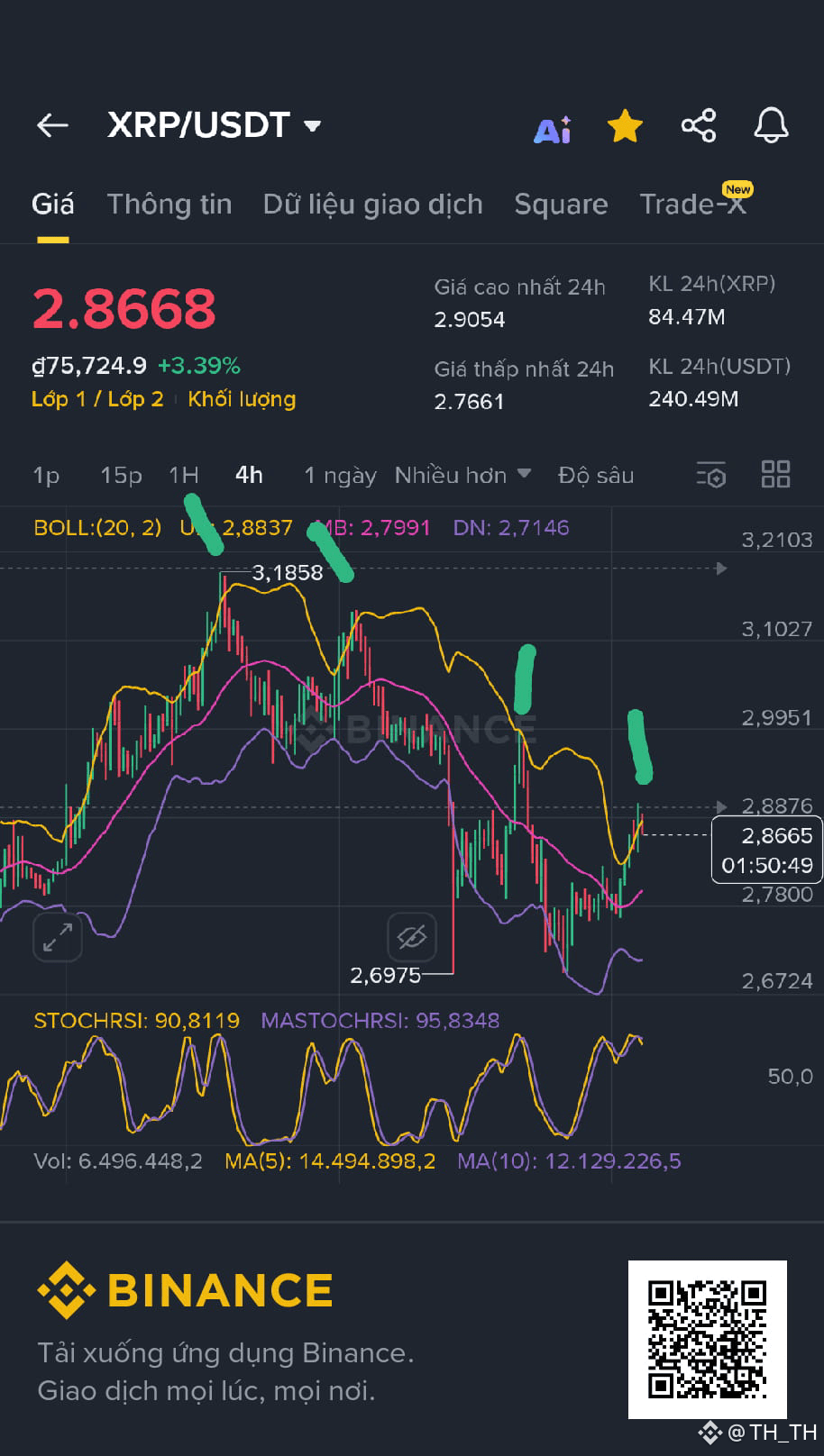Tap the Binance QR code
The image size is (824, 1456).
tap(708, 1339)
